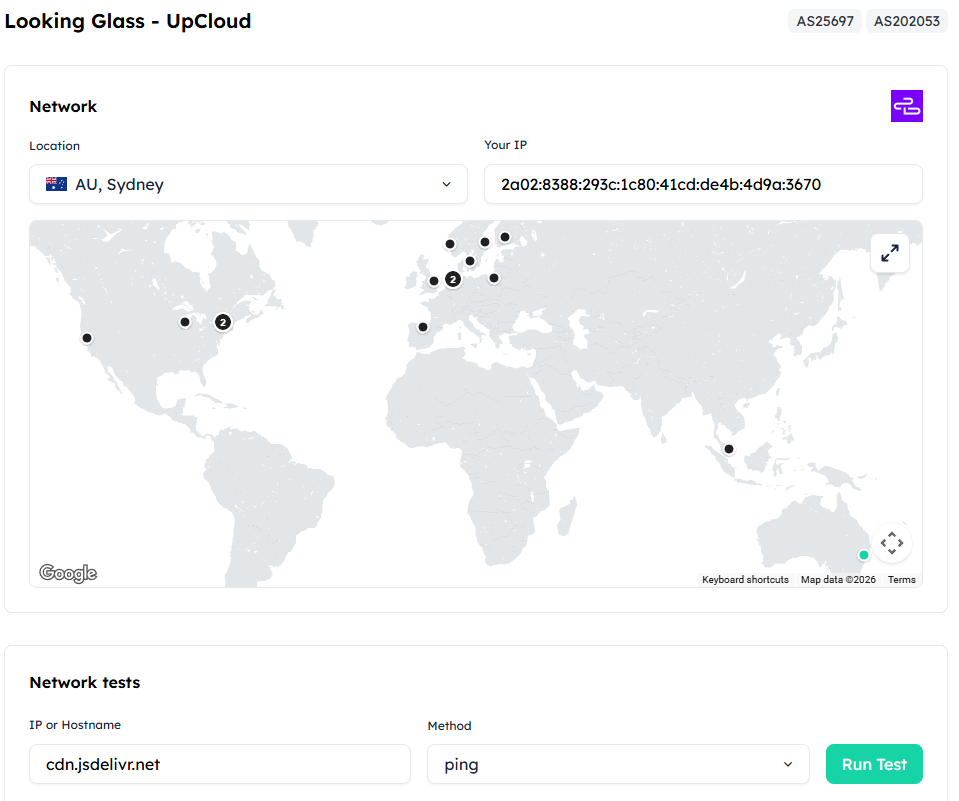The height and width of the screenshot is (801, 959).
Task: Select the Singapore map marker
Action: click(x=728, y=449)
